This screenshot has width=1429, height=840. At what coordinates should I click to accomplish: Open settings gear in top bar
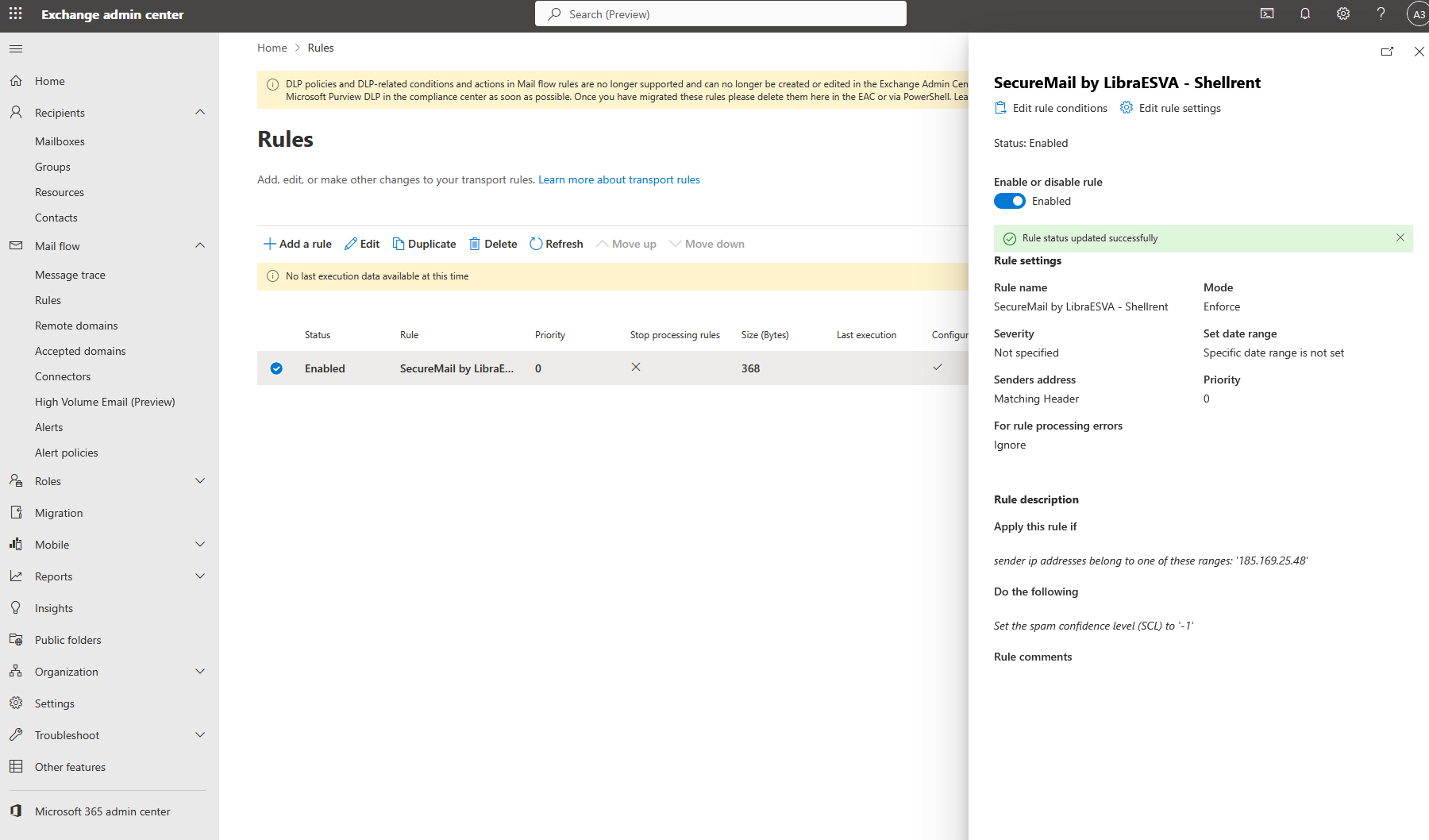(1343, 13)
